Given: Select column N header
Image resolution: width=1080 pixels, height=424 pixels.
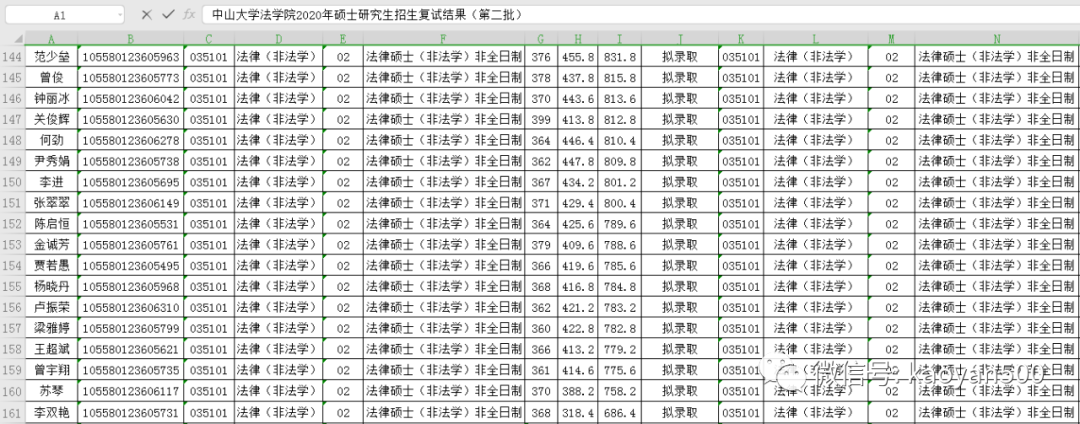Looking at the screenshot, I should point(997,39).
